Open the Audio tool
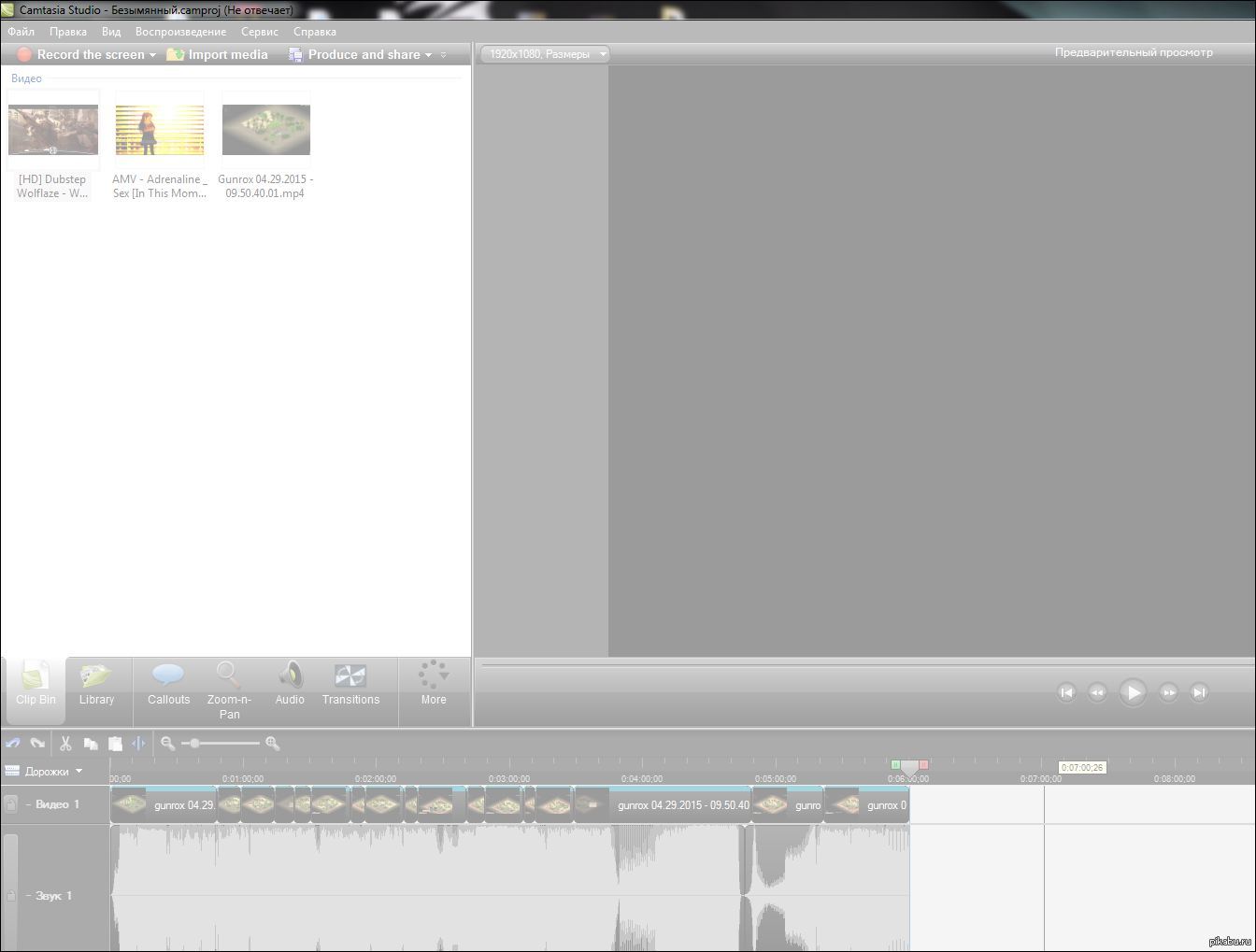 290,685
